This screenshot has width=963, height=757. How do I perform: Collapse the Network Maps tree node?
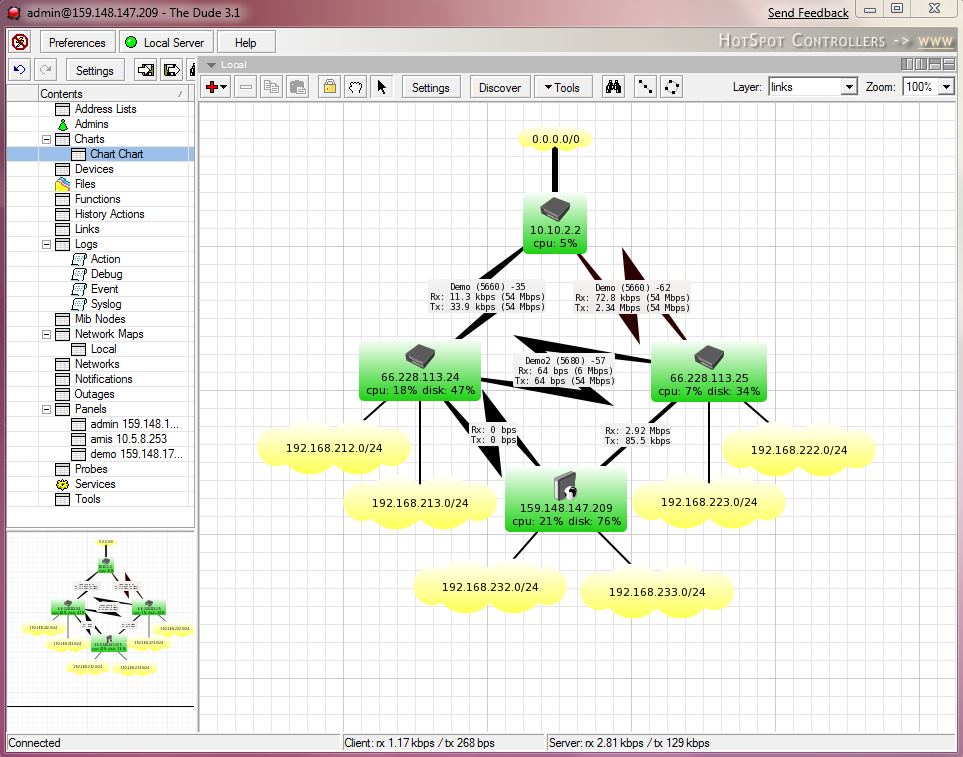coord(47,334)
